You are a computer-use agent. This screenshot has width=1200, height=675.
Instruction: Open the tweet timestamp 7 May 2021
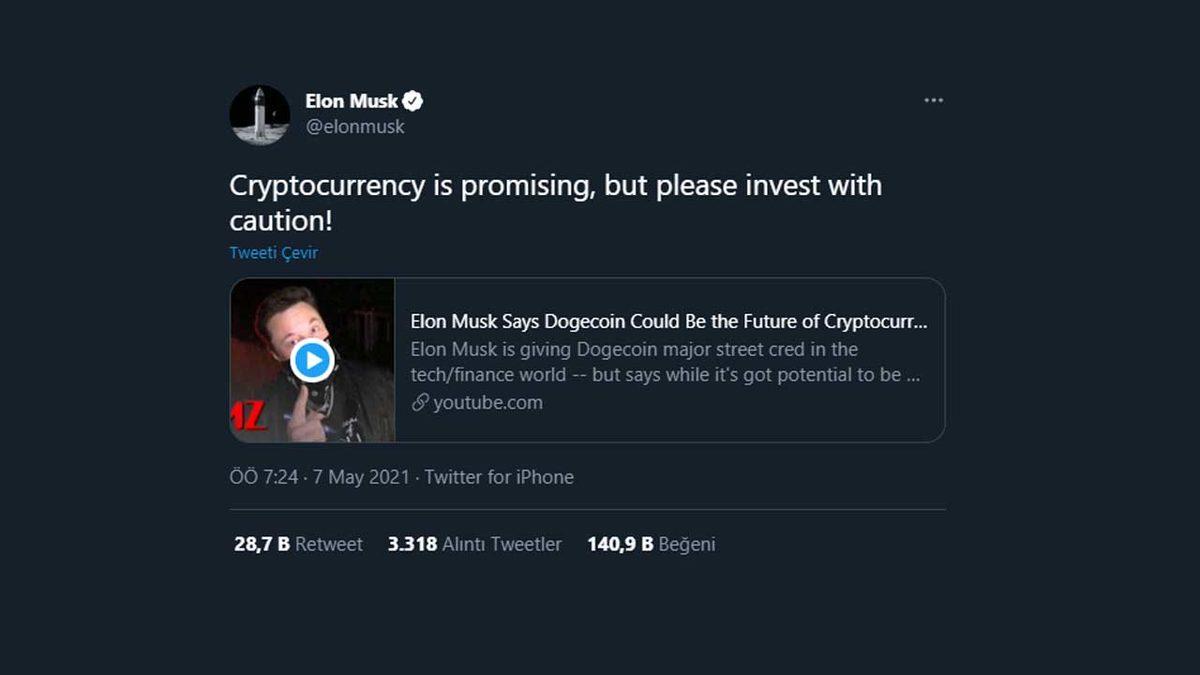[x=363, y=477]
